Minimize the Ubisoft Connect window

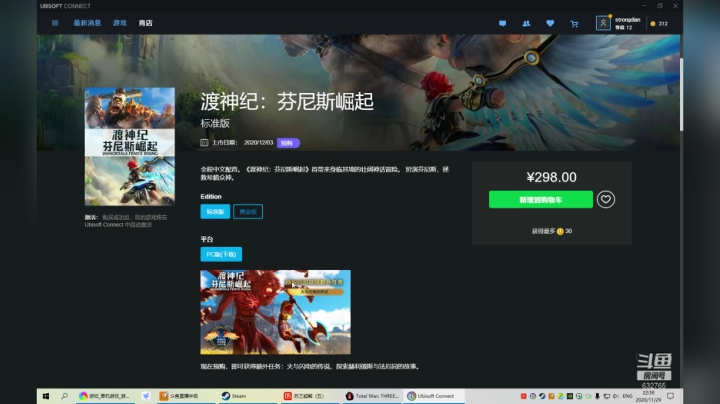[x=644, y=6]
